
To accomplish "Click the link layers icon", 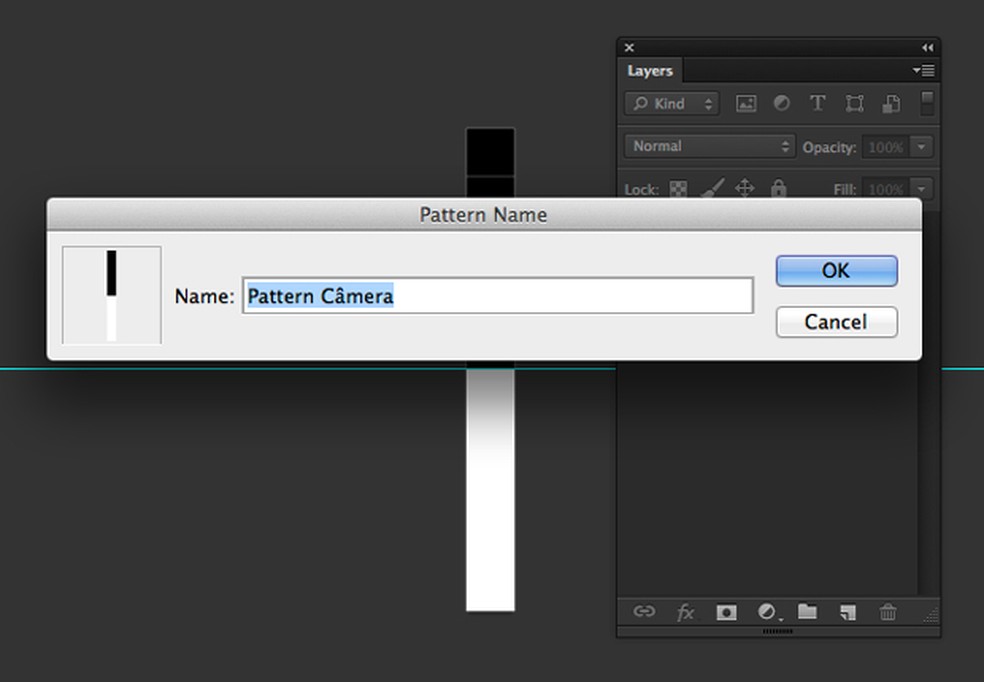I will point(644,611).
